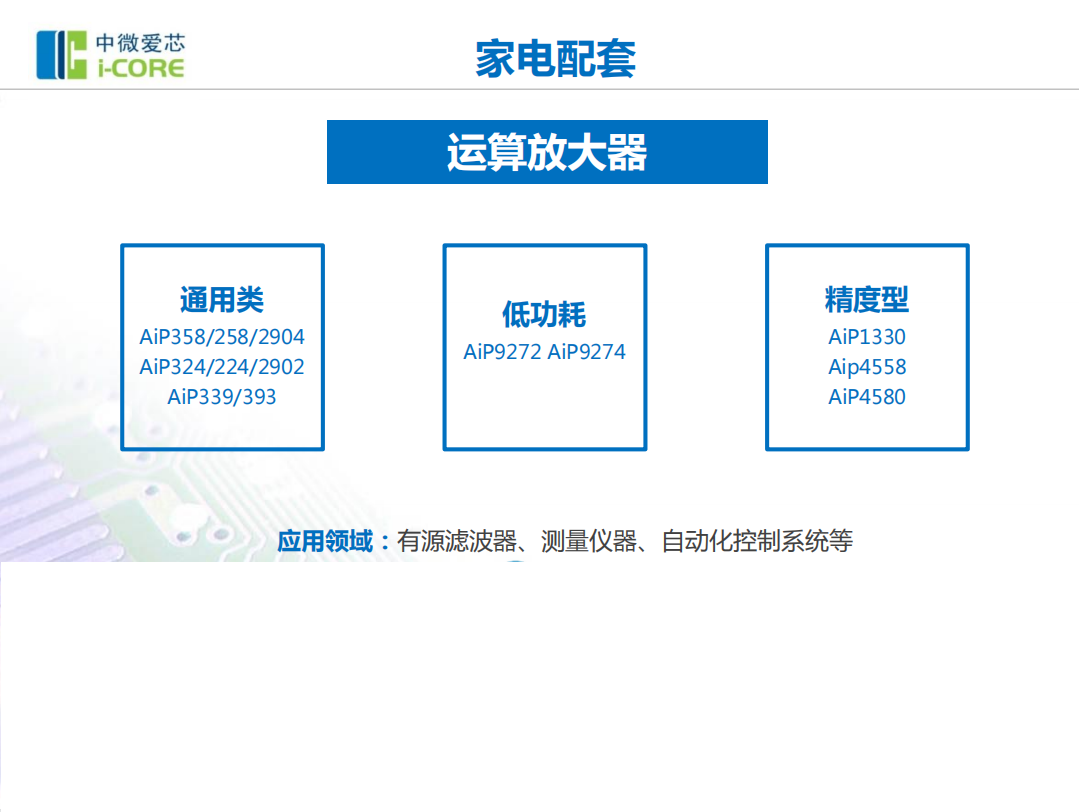The width and height of the screenshot is (1079, 812).
Task: Select the AiP339/393 product entry
Action: click(x=222, y=397)
